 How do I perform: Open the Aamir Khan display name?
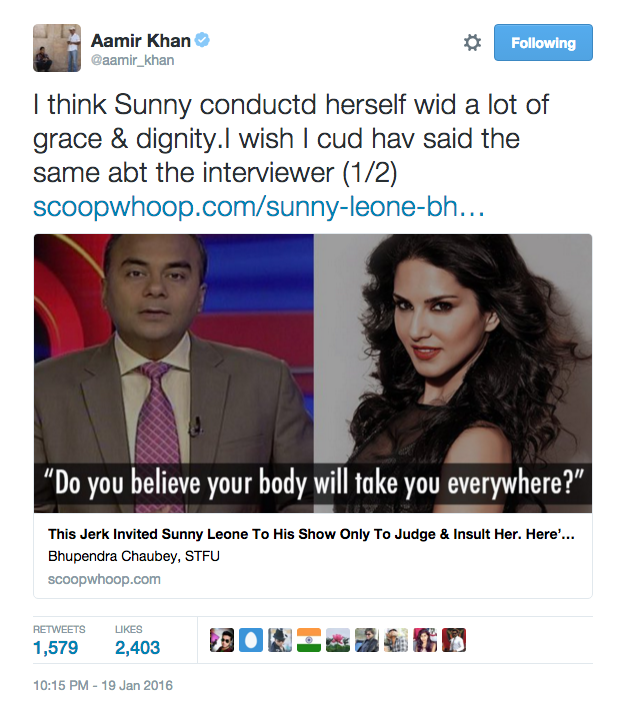[141, 41]
